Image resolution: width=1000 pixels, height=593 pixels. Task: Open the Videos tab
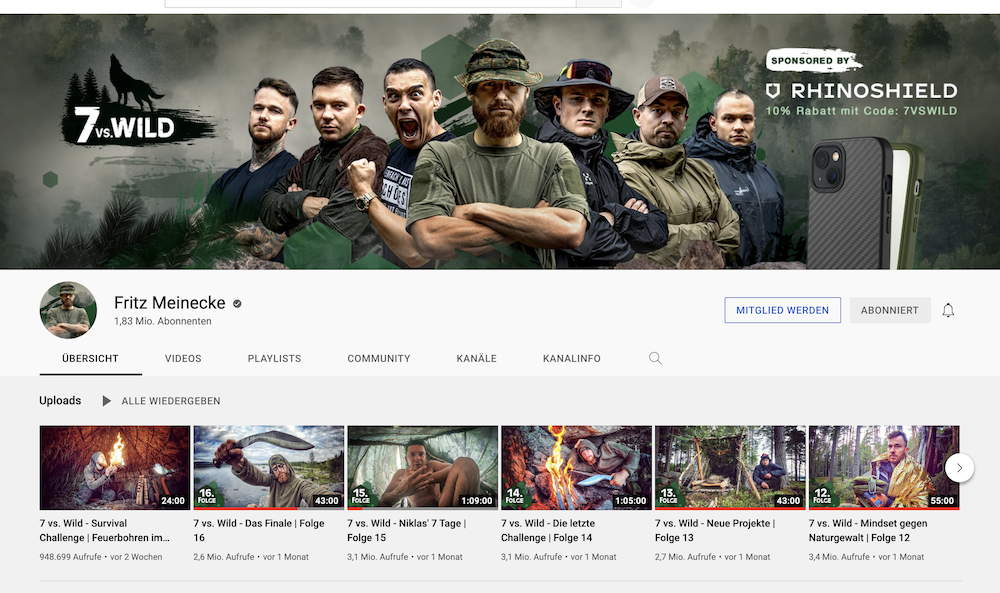pyautogui.click(x=183, y=358)
